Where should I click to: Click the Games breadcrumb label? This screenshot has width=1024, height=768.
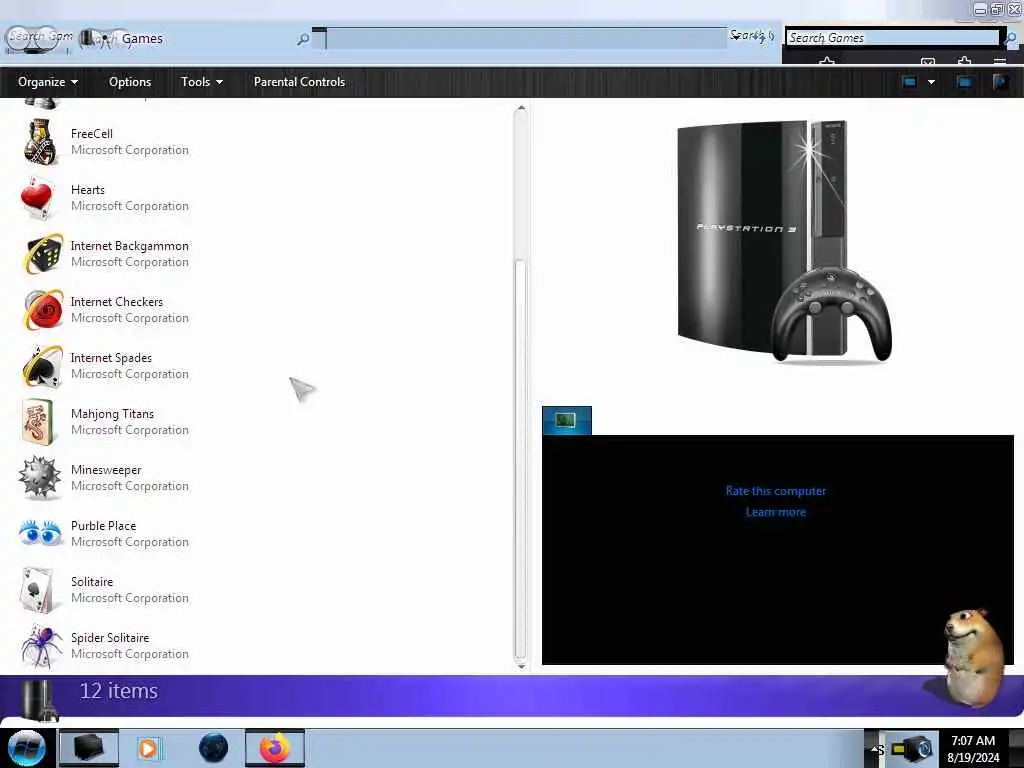(142, 39)
